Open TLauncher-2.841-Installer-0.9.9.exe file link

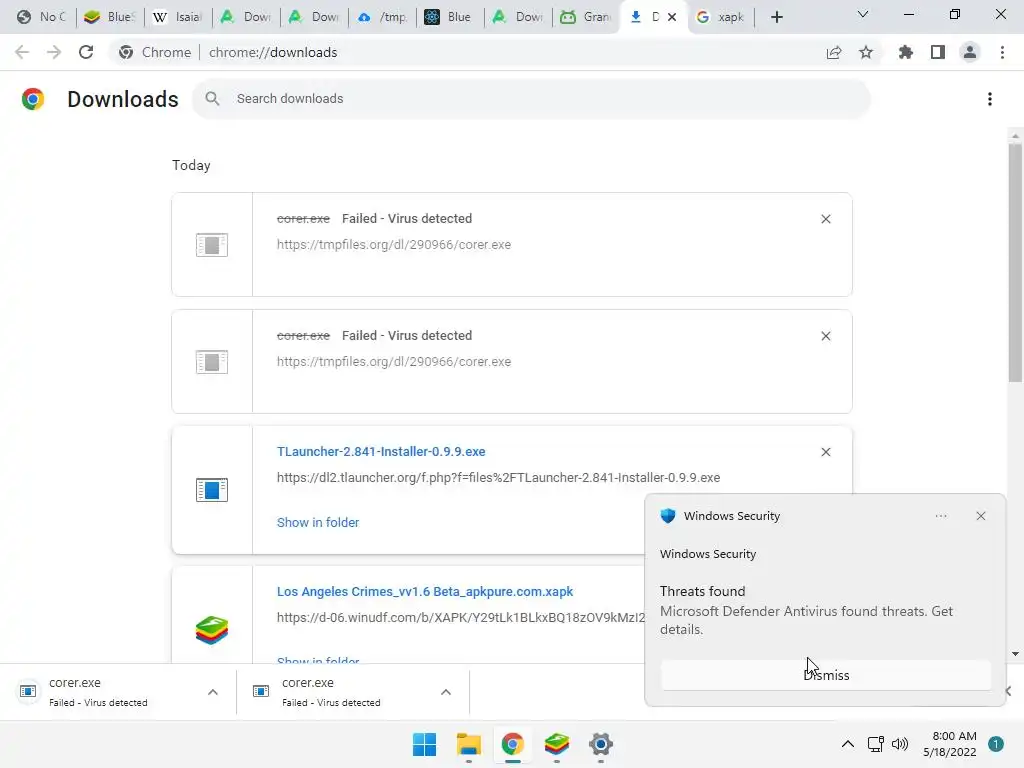click(x=381, y=451)
